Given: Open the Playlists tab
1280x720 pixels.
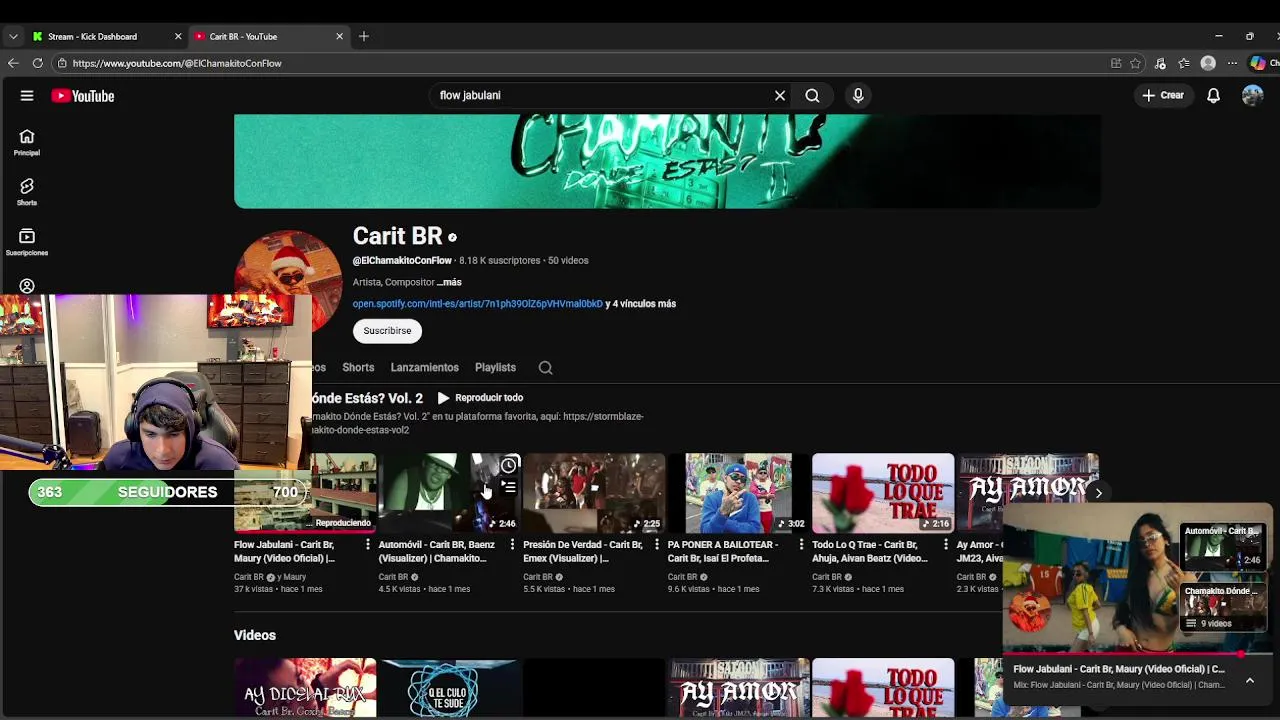Looking at the screenshot, I should 495,368.
